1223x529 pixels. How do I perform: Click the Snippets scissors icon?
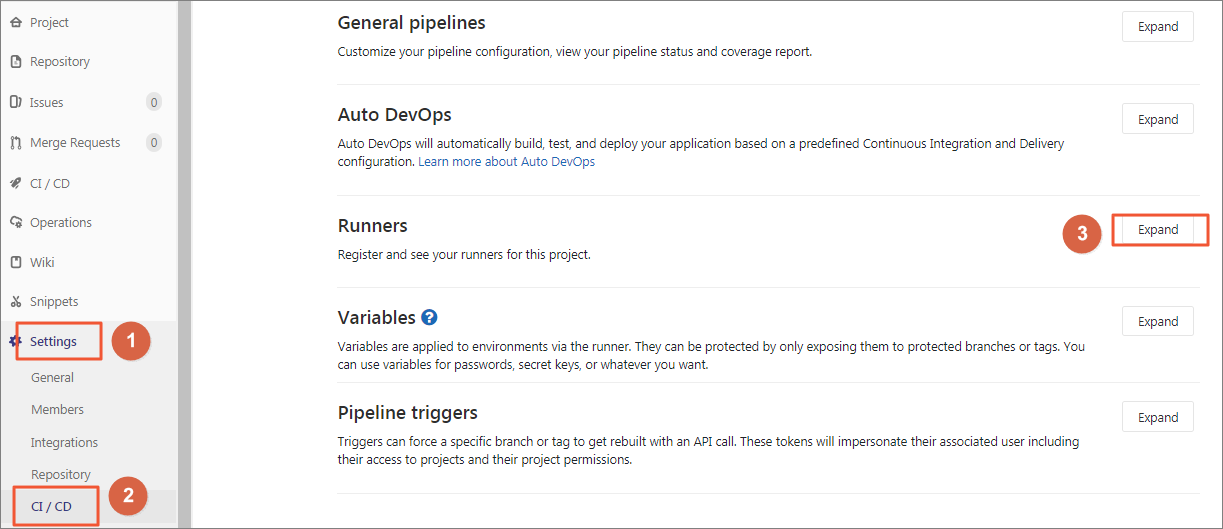coord(15,301)
